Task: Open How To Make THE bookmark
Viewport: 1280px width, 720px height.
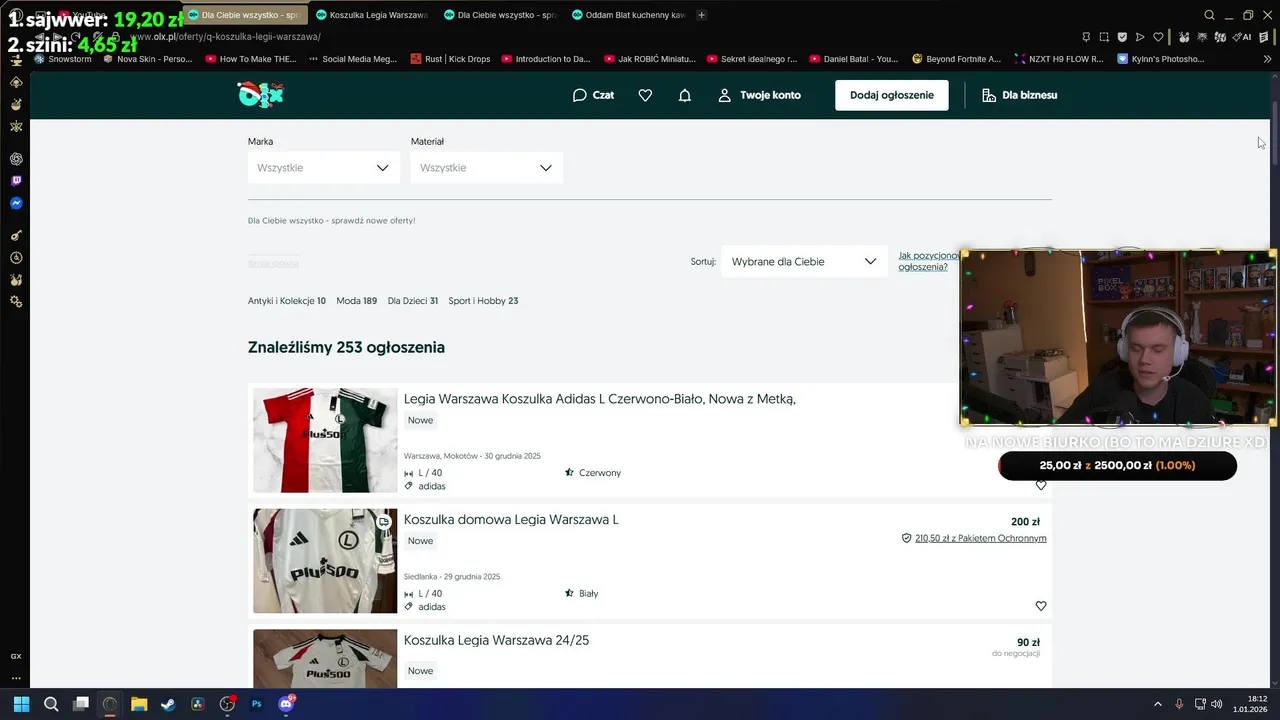Action: tap(251, 59)
